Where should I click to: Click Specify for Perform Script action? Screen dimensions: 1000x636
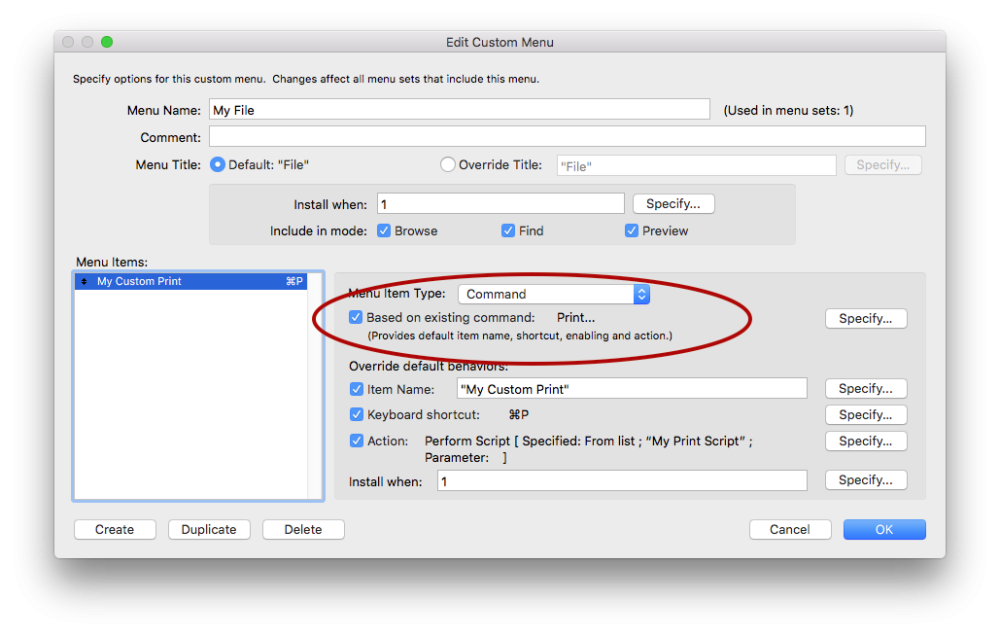[x=865, y=441]
